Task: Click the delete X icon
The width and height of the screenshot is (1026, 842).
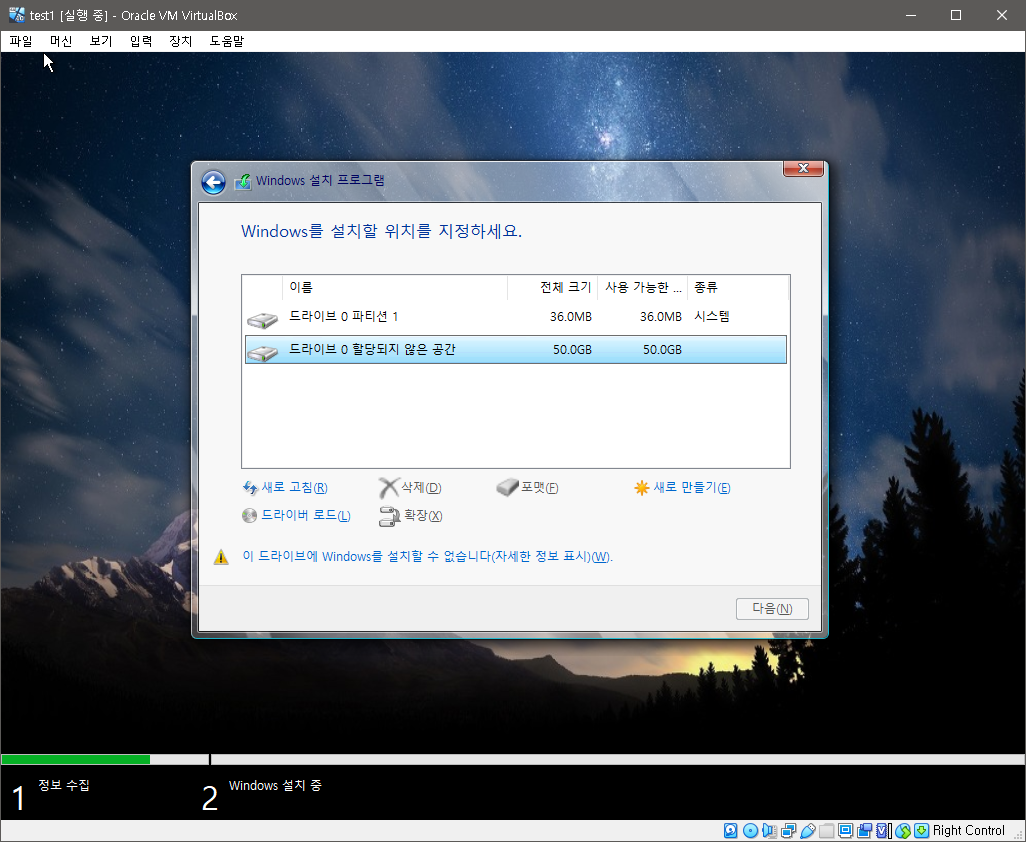Action: pyautogui.click(x=389, y=488)
